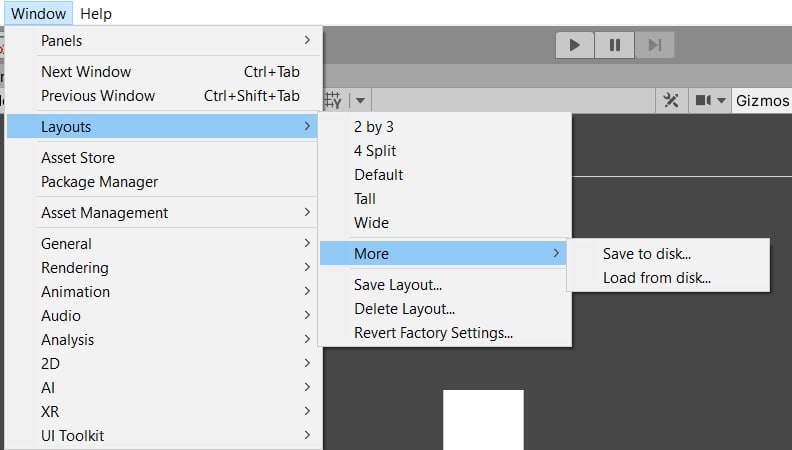This screenshot has width=792, height=450.
Task: Open Asset Store from Window menu
Action: 164,158
